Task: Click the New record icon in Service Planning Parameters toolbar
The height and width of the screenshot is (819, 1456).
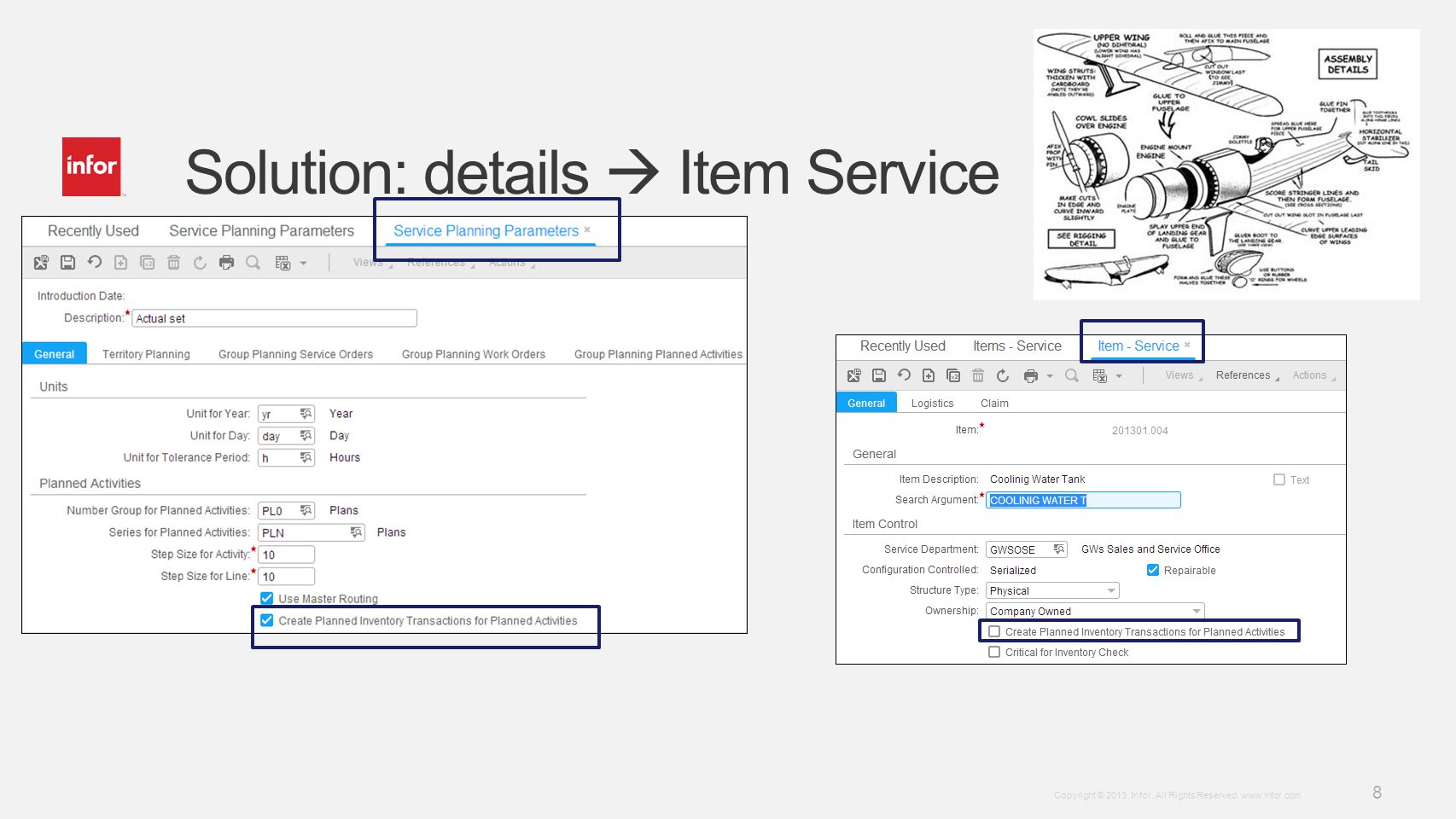Action: point(120,263)
